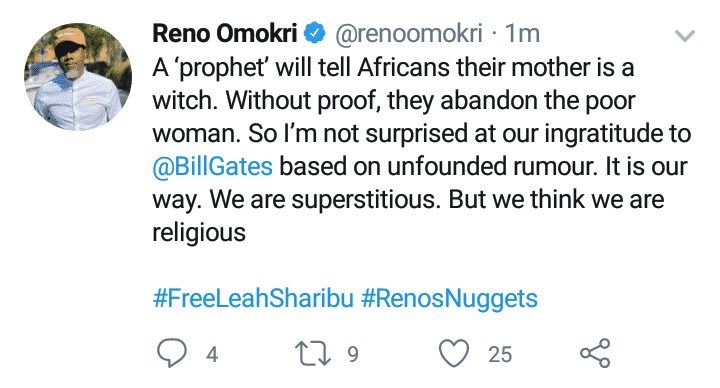Click the word religious in the tweet
The height and width of the screenshot is (388, 720).
(x=199, y=233)
